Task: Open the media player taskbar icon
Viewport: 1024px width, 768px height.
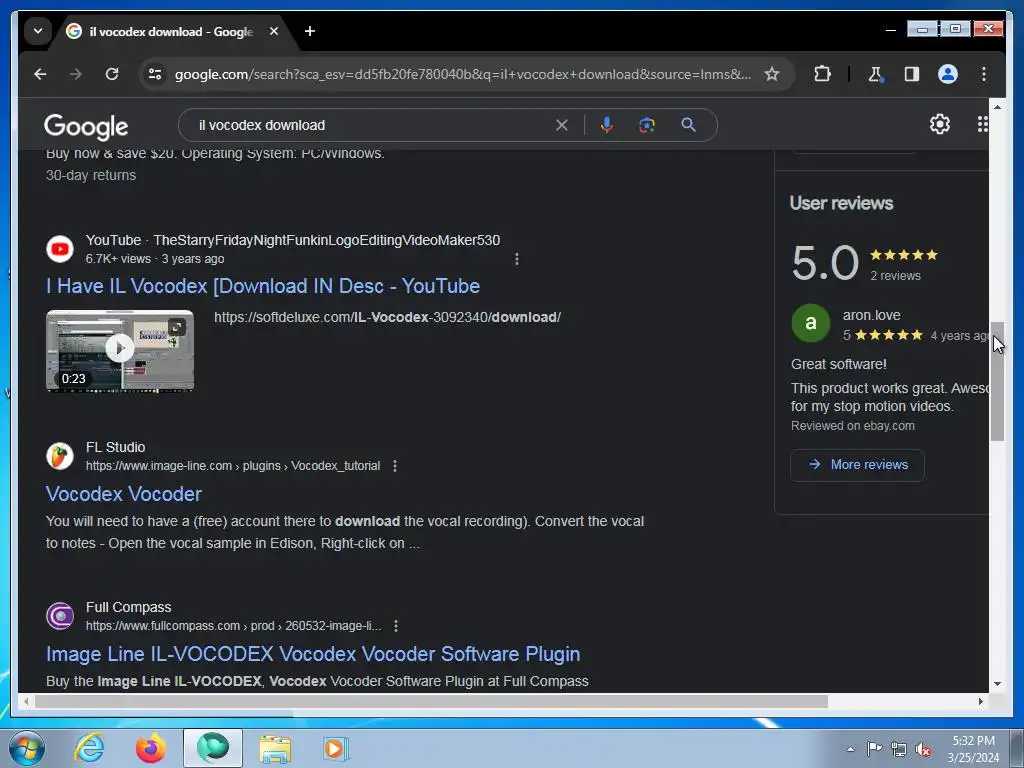Action: point(336,748)
